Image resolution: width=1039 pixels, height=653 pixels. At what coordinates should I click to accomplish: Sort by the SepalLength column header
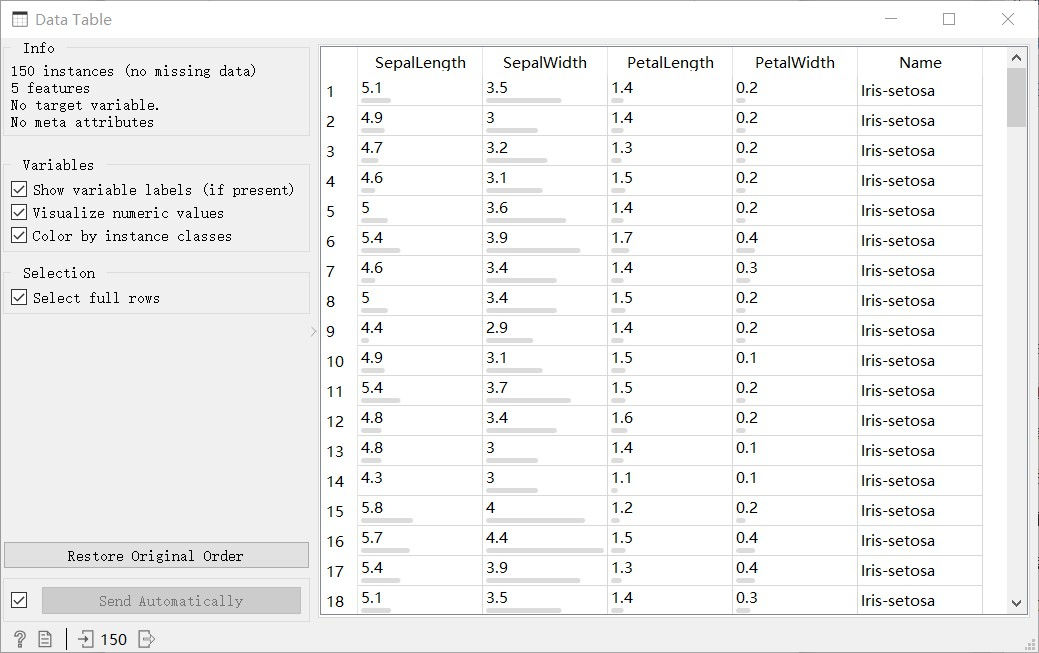pos(420,62)
